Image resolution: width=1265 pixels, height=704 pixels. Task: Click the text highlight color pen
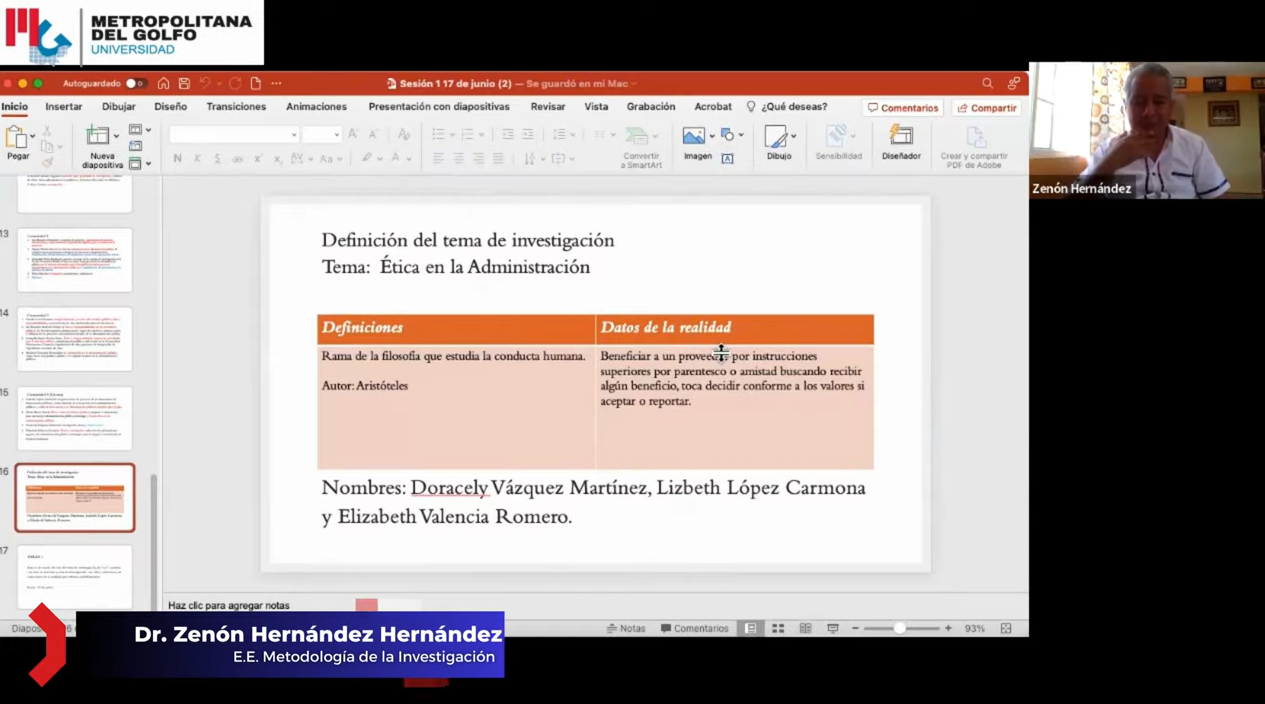tap(367, 159)
